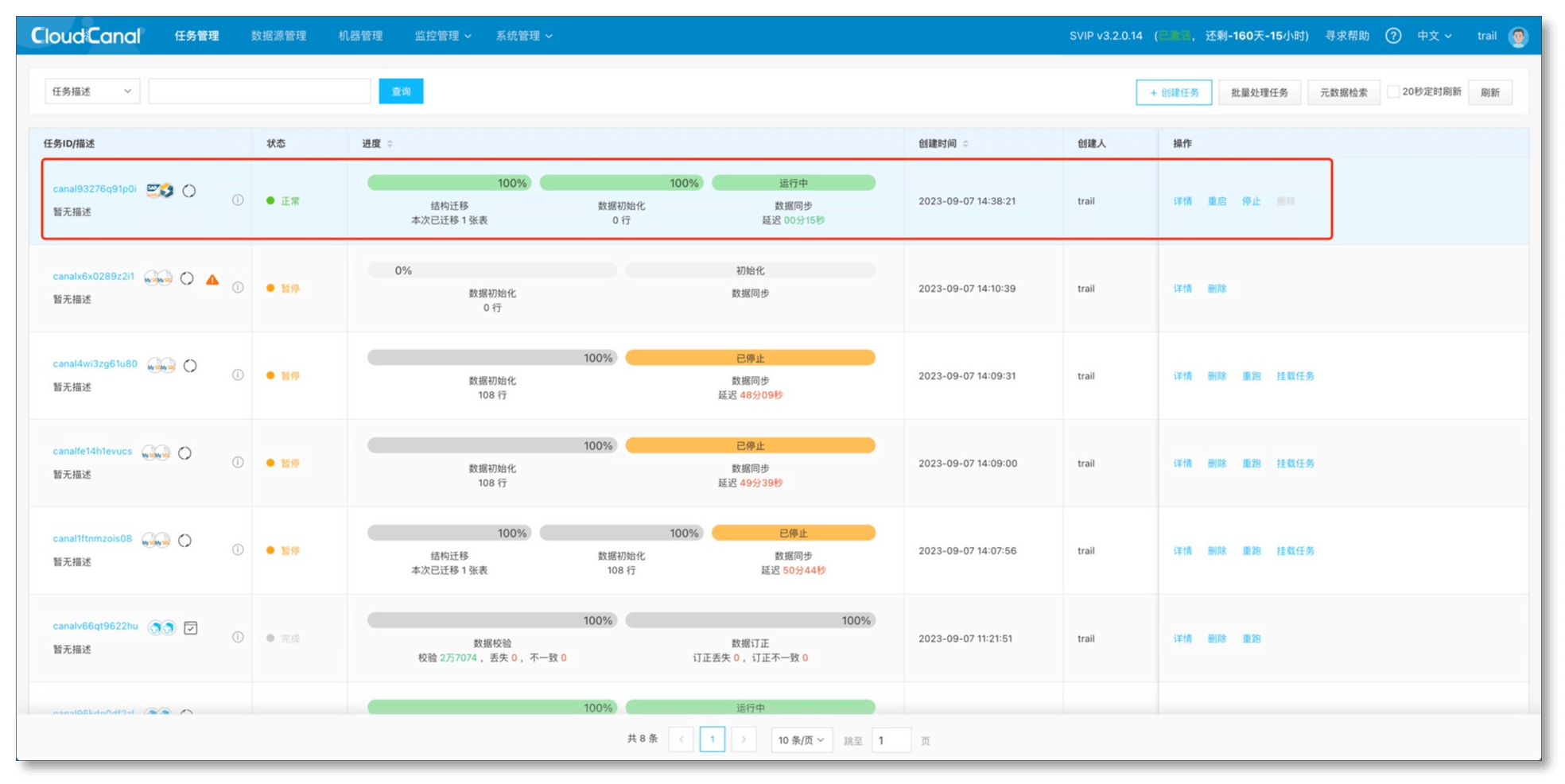1565x784 pixels.
Task: Click the 寻求帮助 link
Action: (x=1347, y=36)
